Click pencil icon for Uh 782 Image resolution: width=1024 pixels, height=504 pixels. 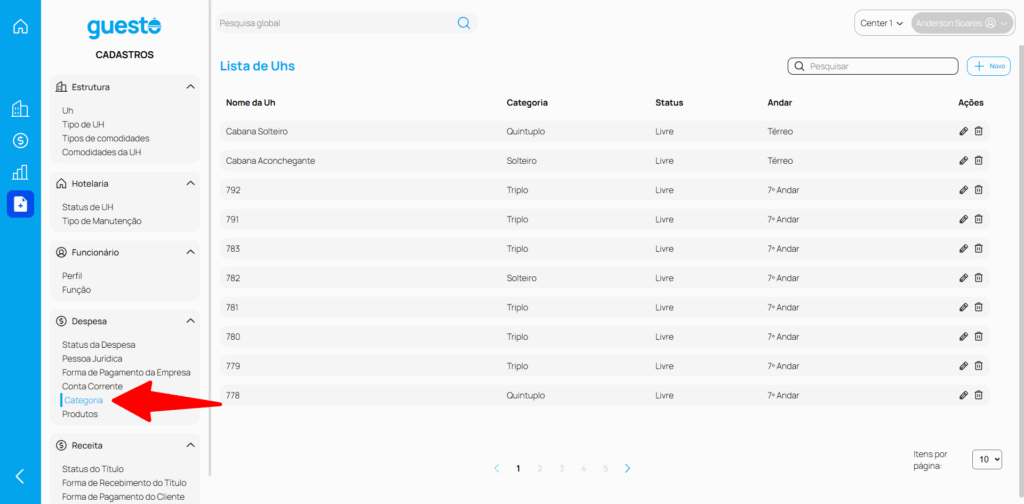click(x=963, y=278)
